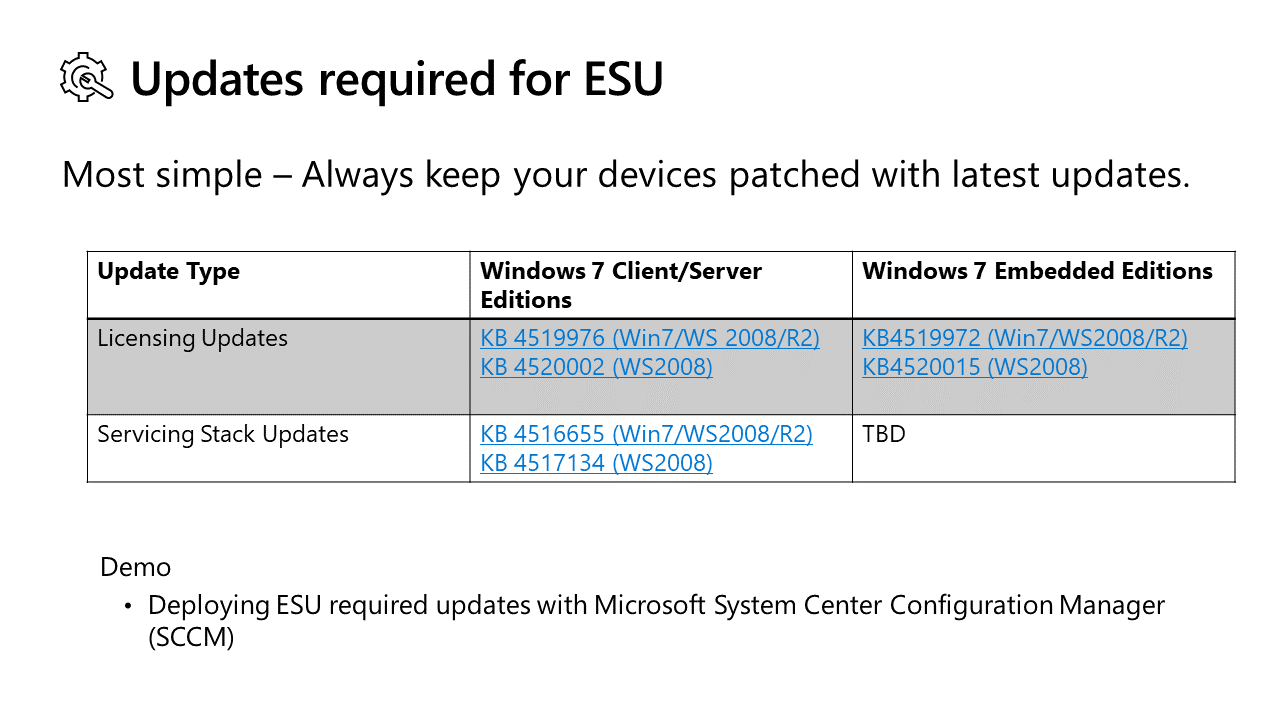Select the 'Update Type' header cell

pyautogui.click(x=278, y=285)
